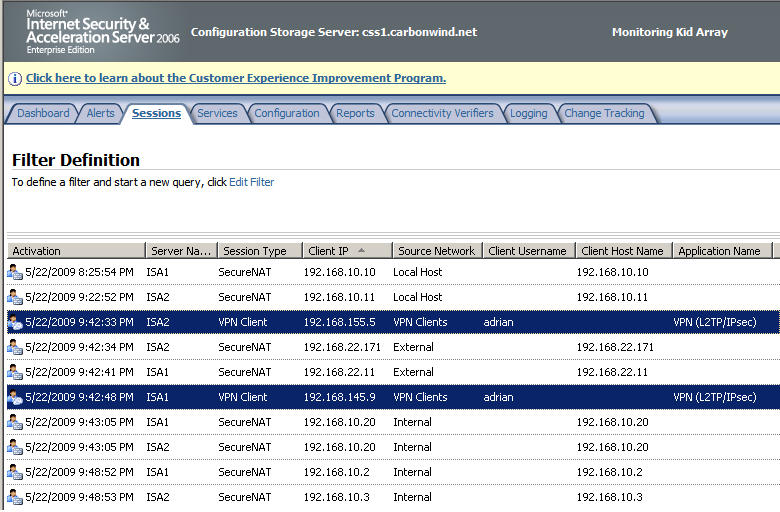Click Local Host in 8:25:54 PM row

click(417, 272)
